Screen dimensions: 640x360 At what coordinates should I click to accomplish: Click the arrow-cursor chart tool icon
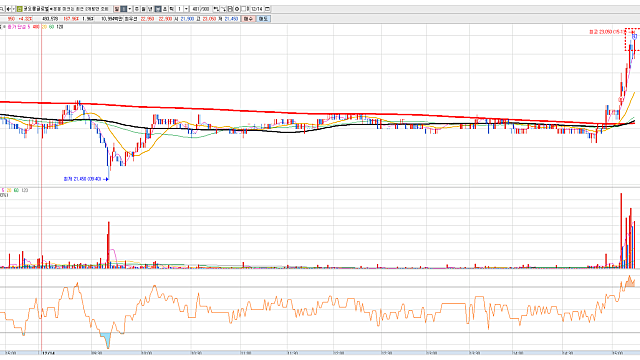tap(223, 9)
